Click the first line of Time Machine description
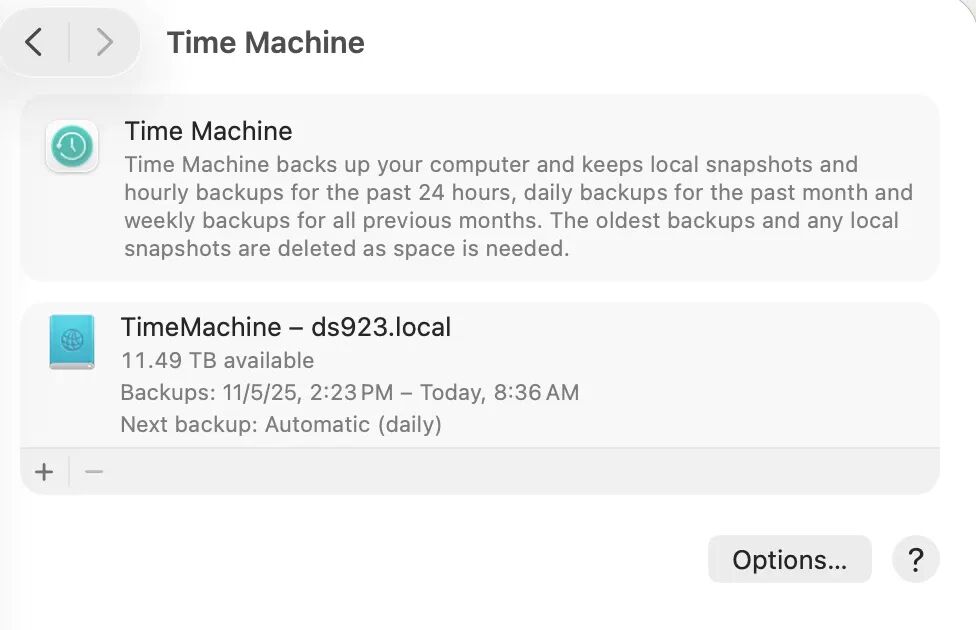Screen dimensions: 976x630 coord(491,164)
